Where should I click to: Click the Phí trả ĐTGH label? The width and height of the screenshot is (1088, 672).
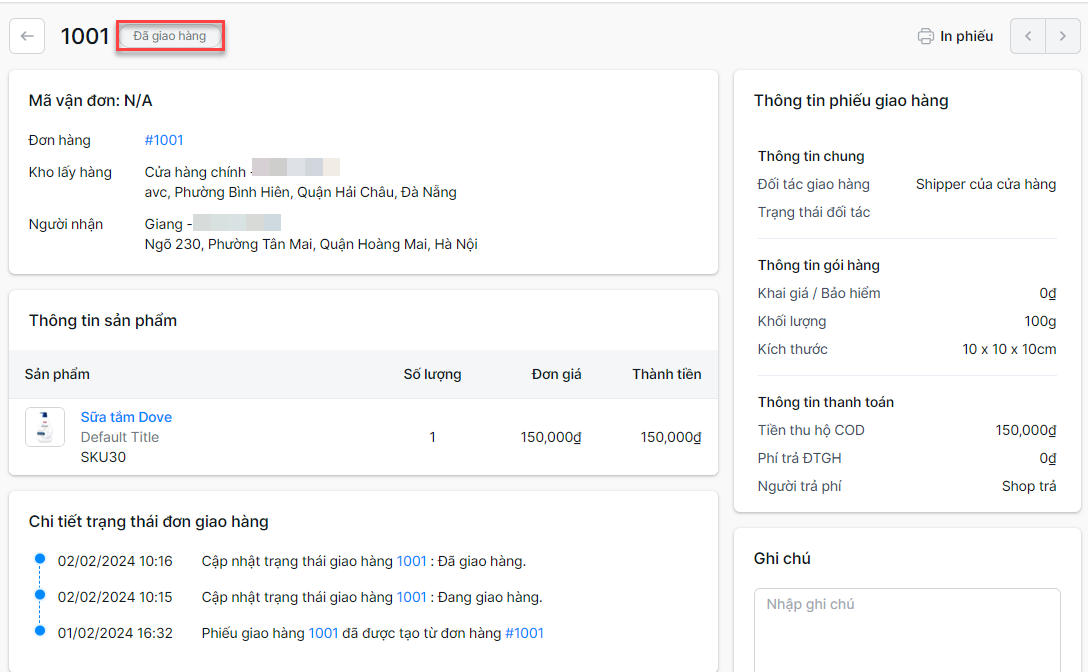799,458
